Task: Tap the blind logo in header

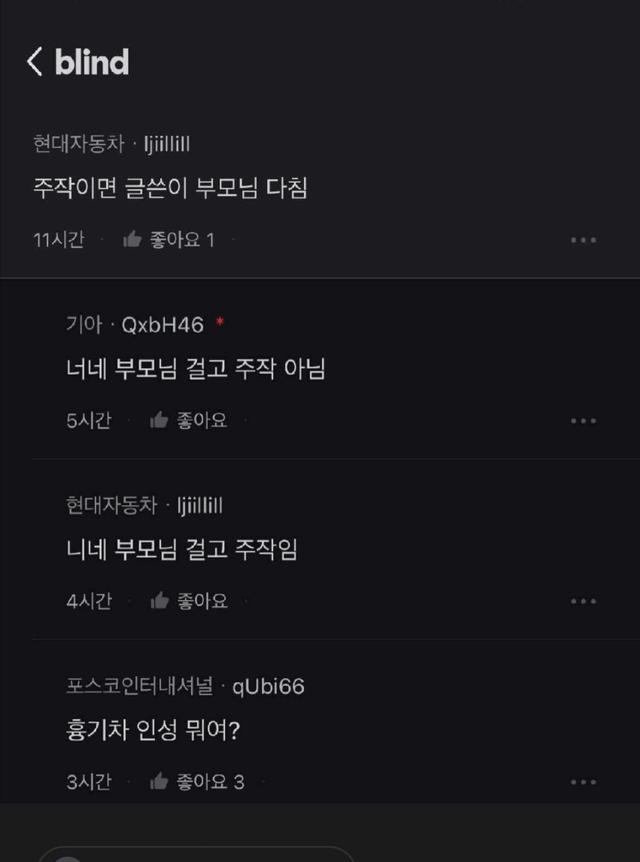Action: (x=91, y=62)
